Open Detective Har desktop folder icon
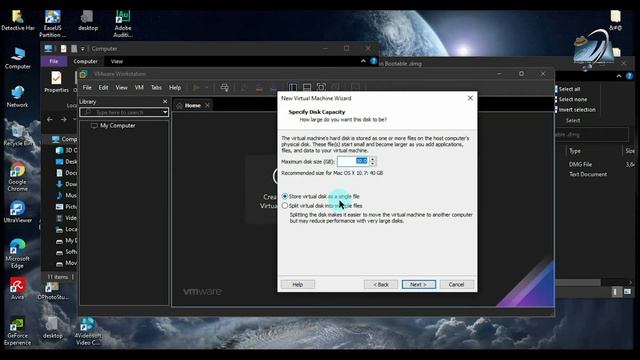640x360 pixels. tap(18, 20)
